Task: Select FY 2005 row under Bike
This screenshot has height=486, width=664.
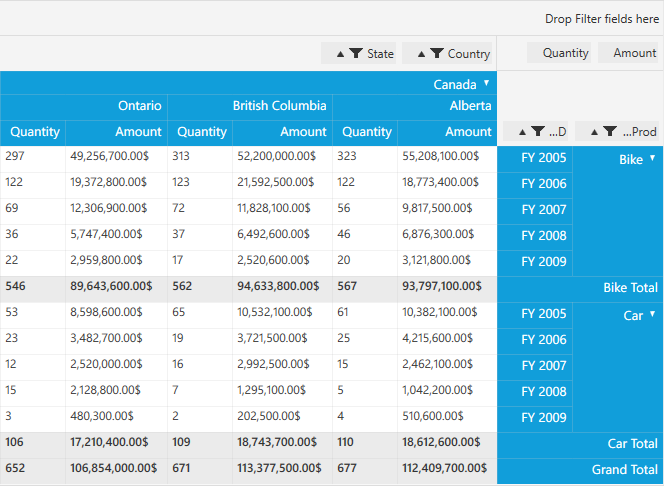Action: (535, 158)
